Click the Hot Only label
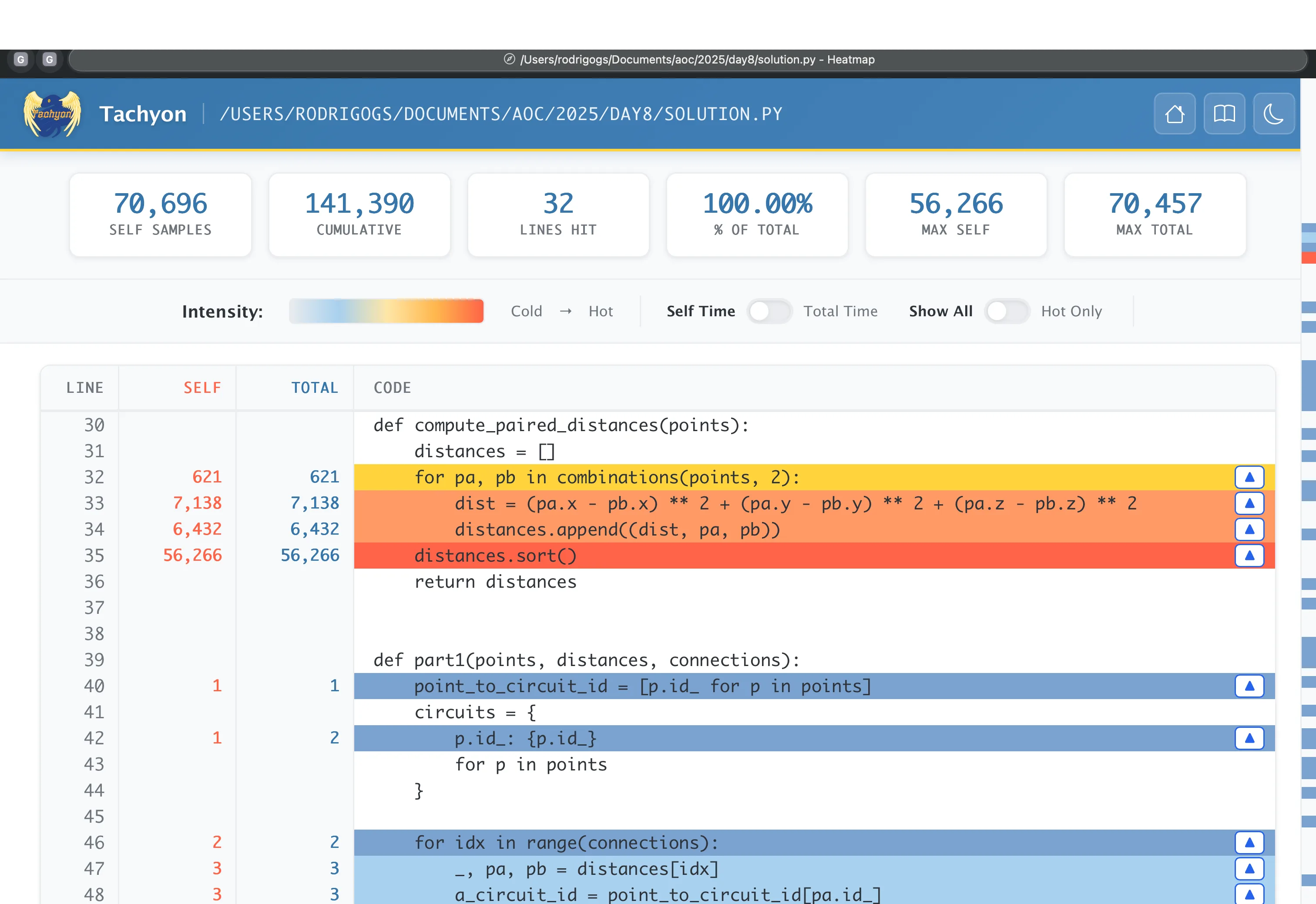Image resolution: width=1316 pixels, height=904 pixels. click(1071, 311)
